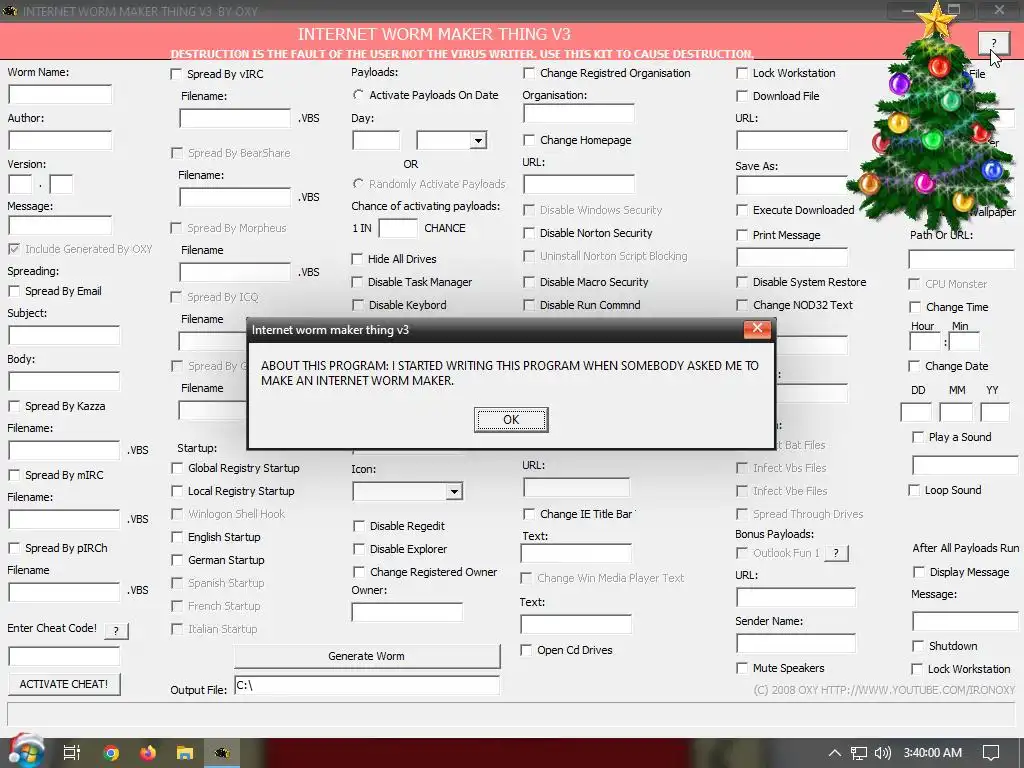Open File Explorer from the taskbar
Screen dimensions: 1024x768
click(x=185, y=753)
